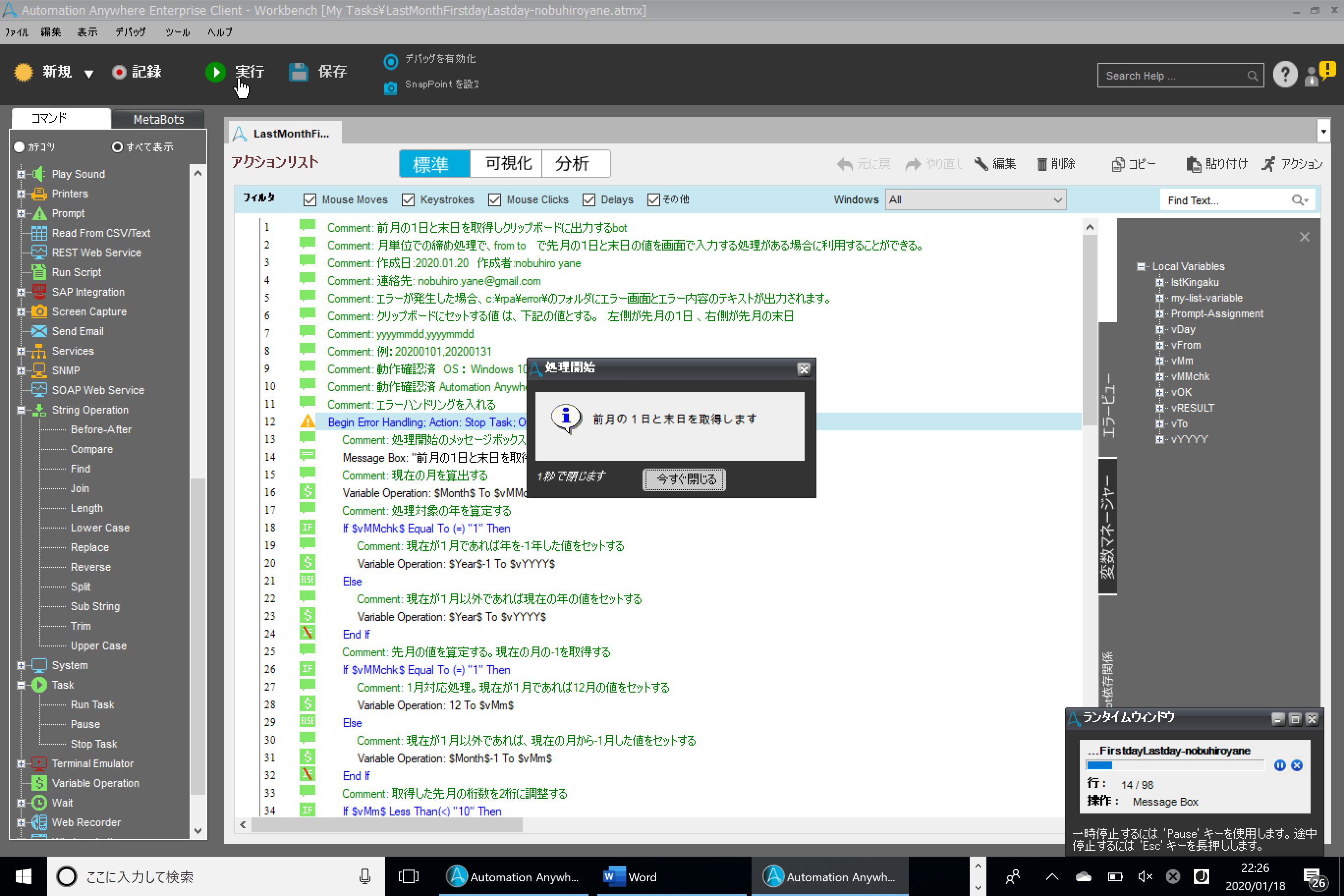Click the Runtime window progress bar

coord(1175,766)
